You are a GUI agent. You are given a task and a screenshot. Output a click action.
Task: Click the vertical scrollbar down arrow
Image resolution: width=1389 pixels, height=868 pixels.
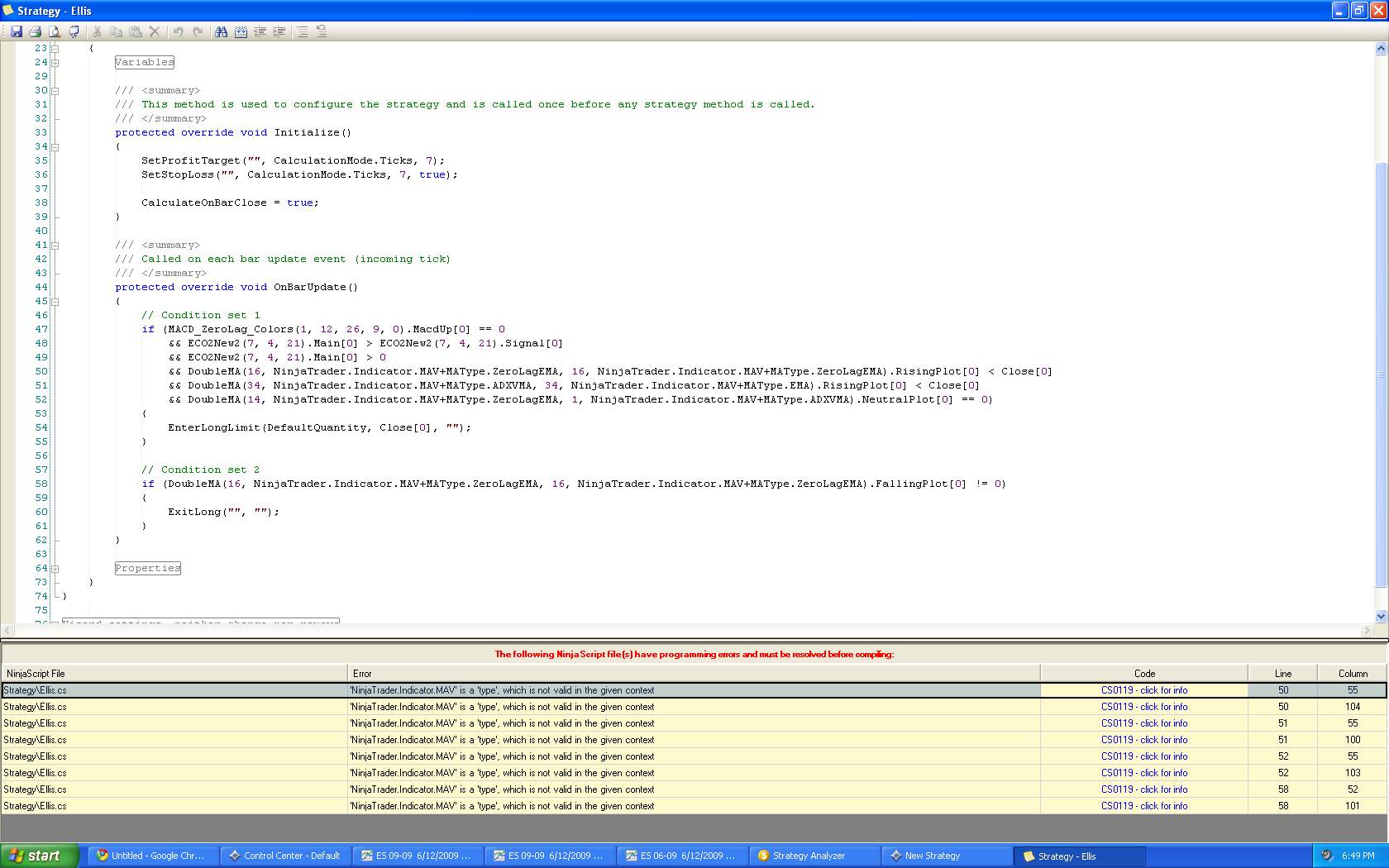point(1381,616)
